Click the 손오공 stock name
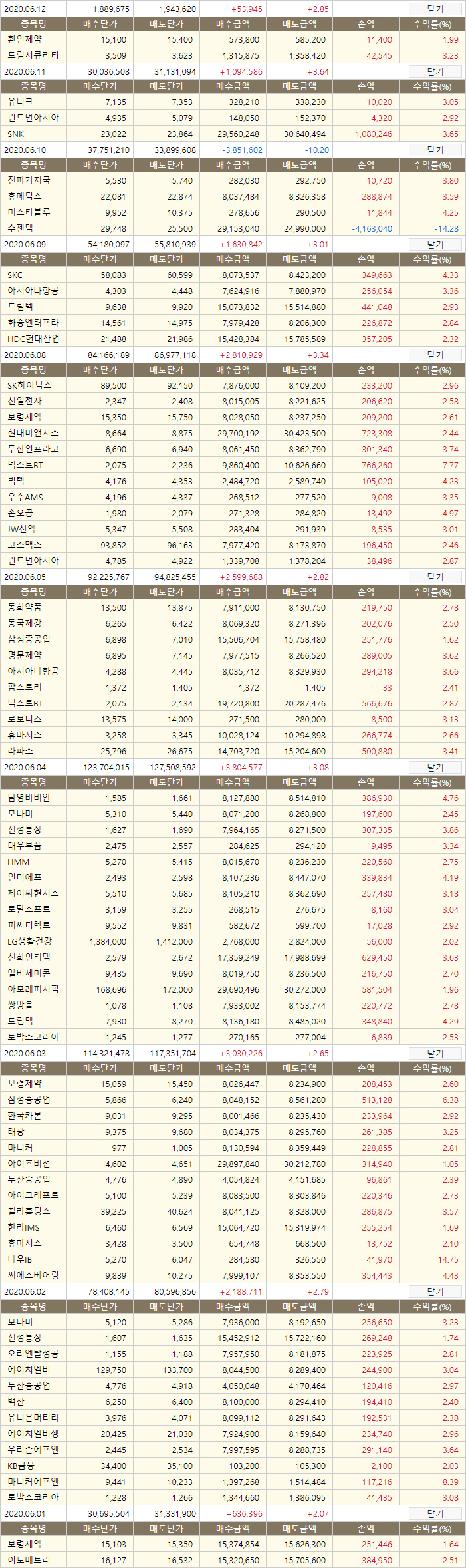Image resolution: width=466 pixels, height=1568 pixels. (x=20, y=513)
